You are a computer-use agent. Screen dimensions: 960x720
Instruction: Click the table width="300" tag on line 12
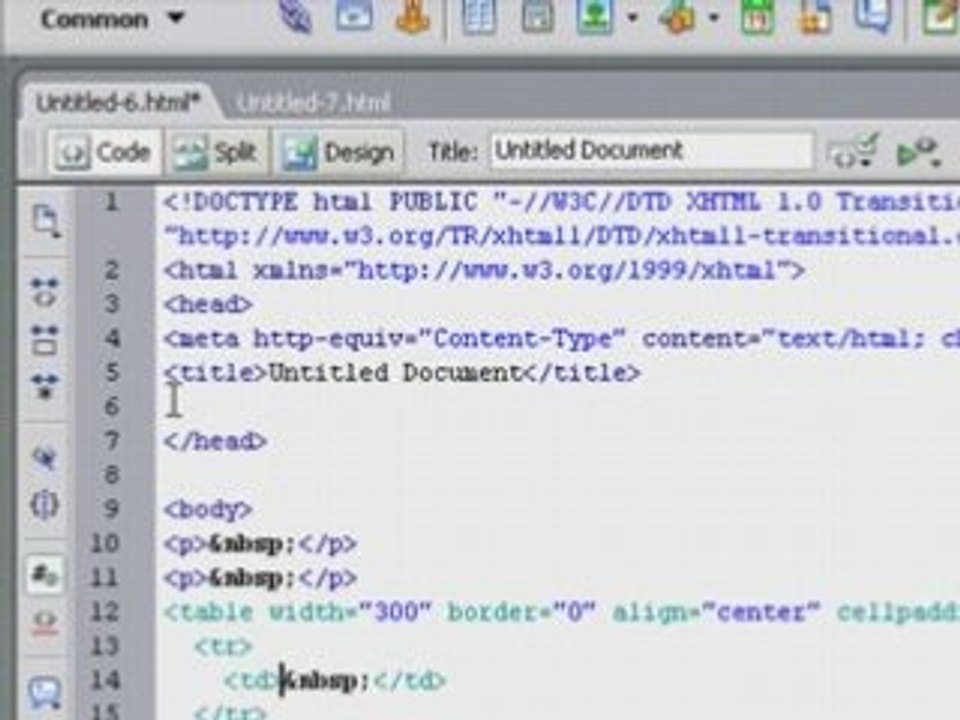click(561, 612)
